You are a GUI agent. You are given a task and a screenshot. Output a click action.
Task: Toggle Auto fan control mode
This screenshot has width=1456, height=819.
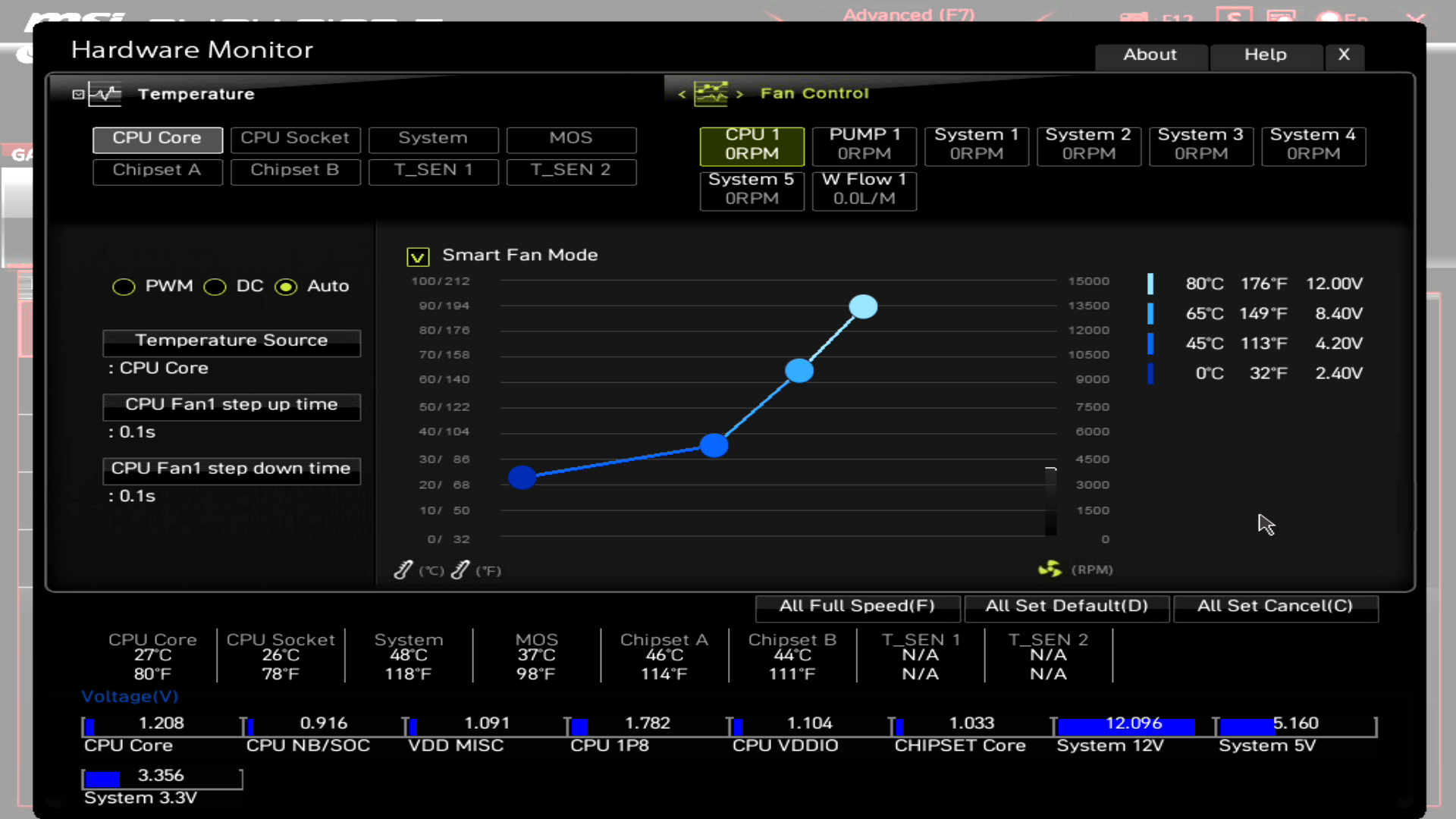(287, 286)
